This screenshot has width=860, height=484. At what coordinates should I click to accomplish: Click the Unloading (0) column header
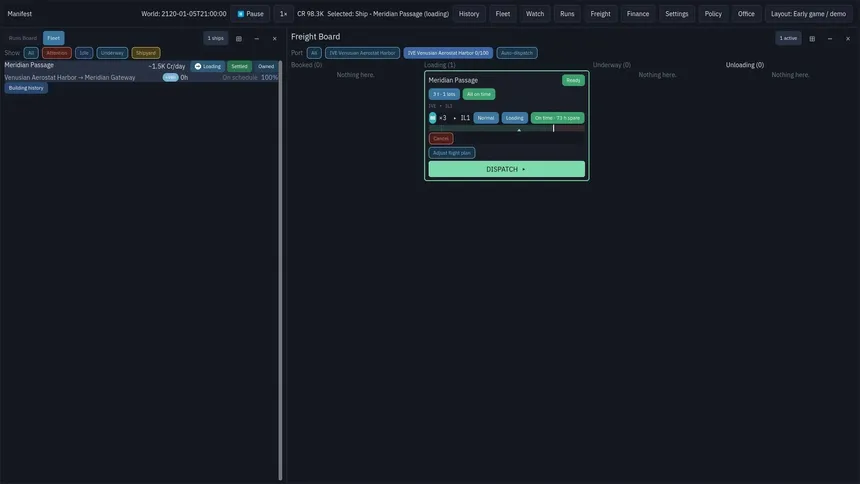coord(744,65)
